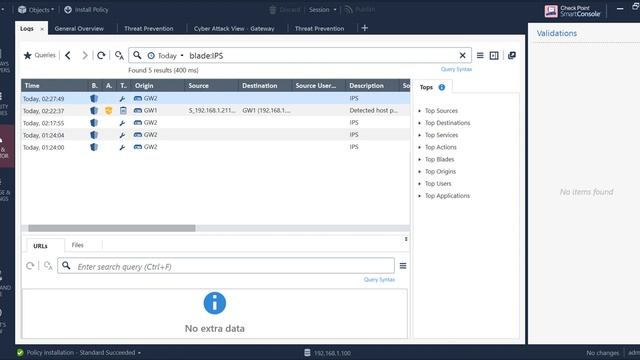The width and height of the screenshot is (640, 360).
Task: Click the Publish button
Action: 360,9
